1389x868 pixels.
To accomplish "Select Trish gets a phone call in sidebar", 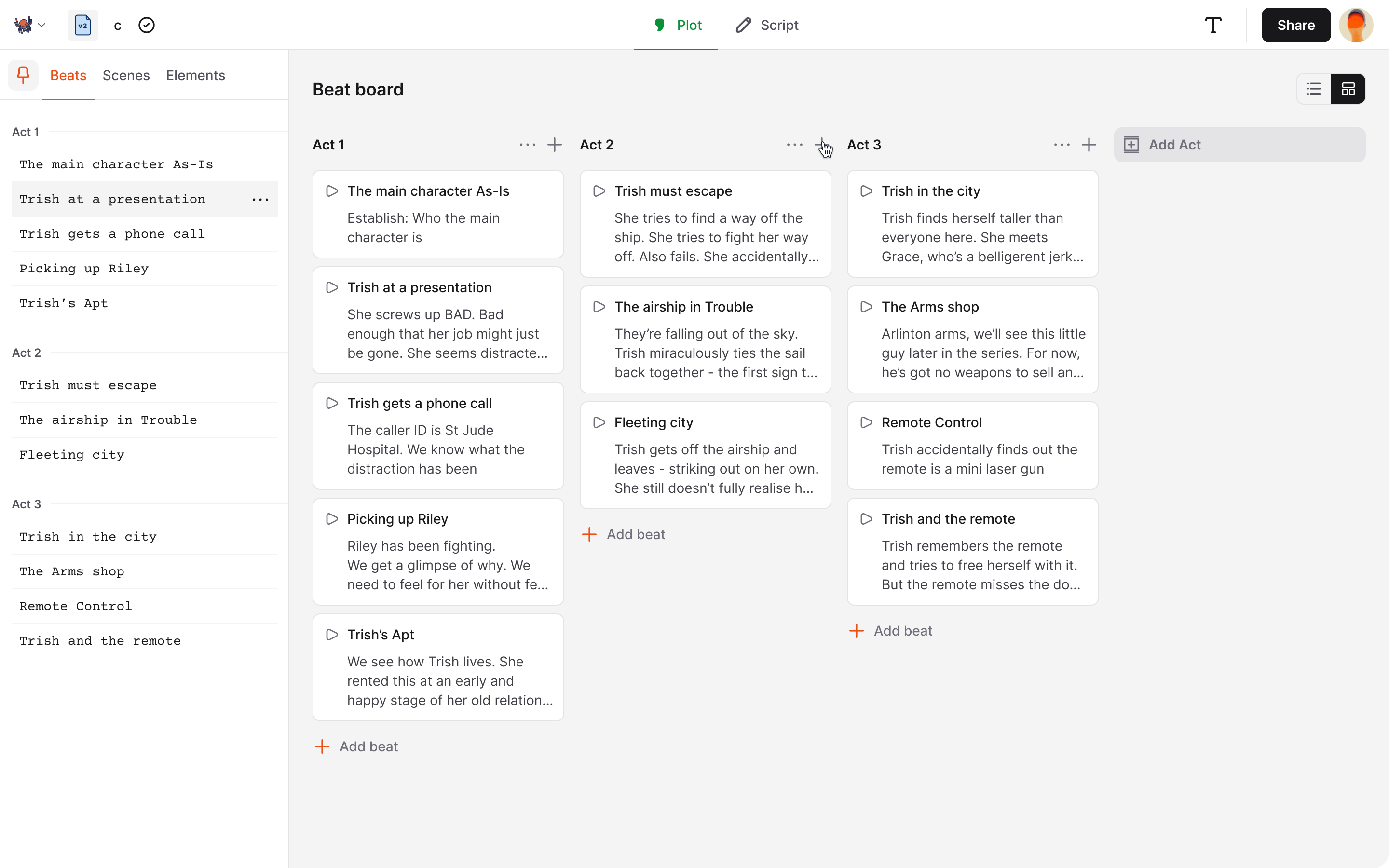I will tap(145, 234).
